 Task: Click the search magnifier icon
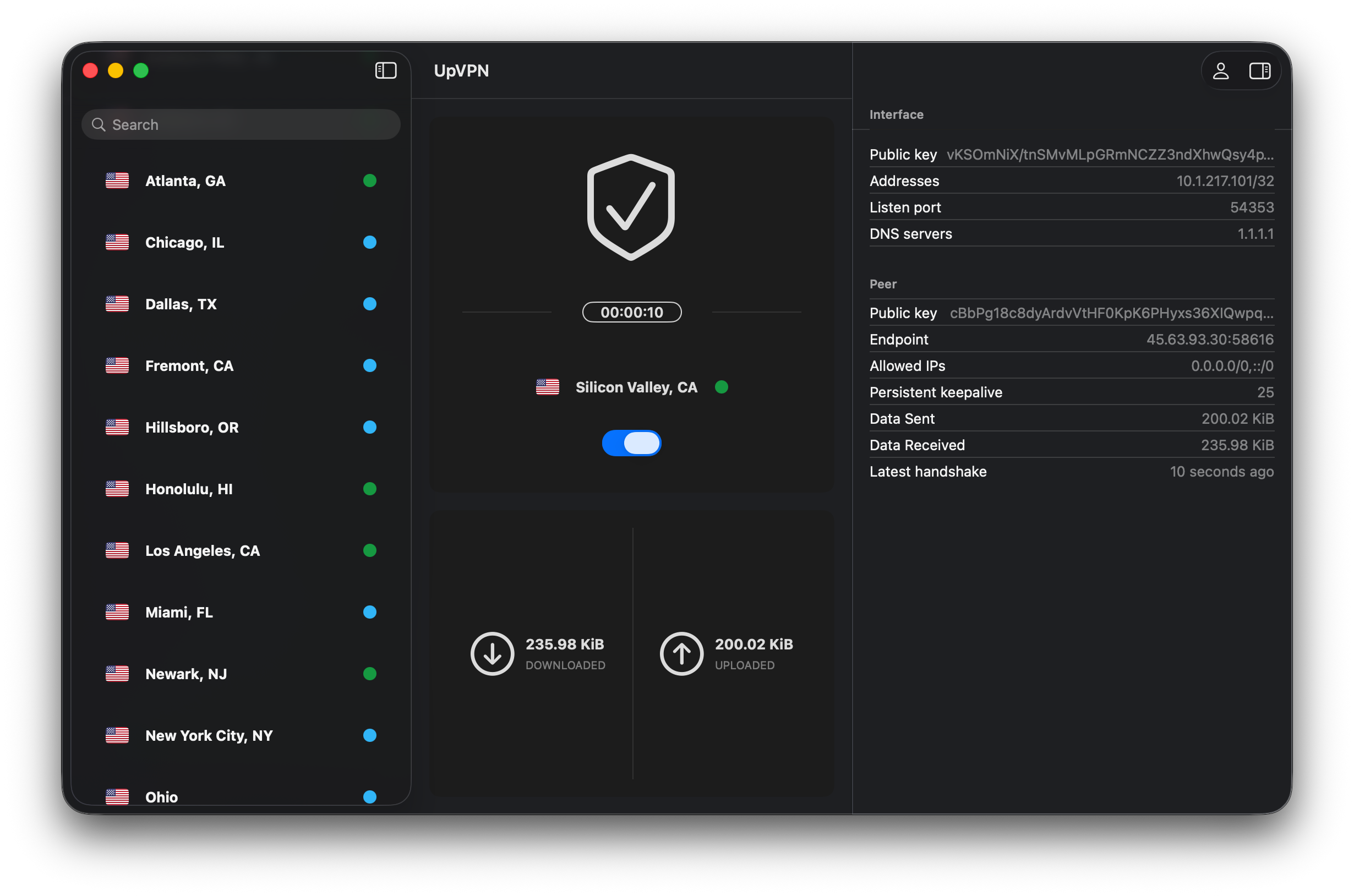(x=99, y=124)
